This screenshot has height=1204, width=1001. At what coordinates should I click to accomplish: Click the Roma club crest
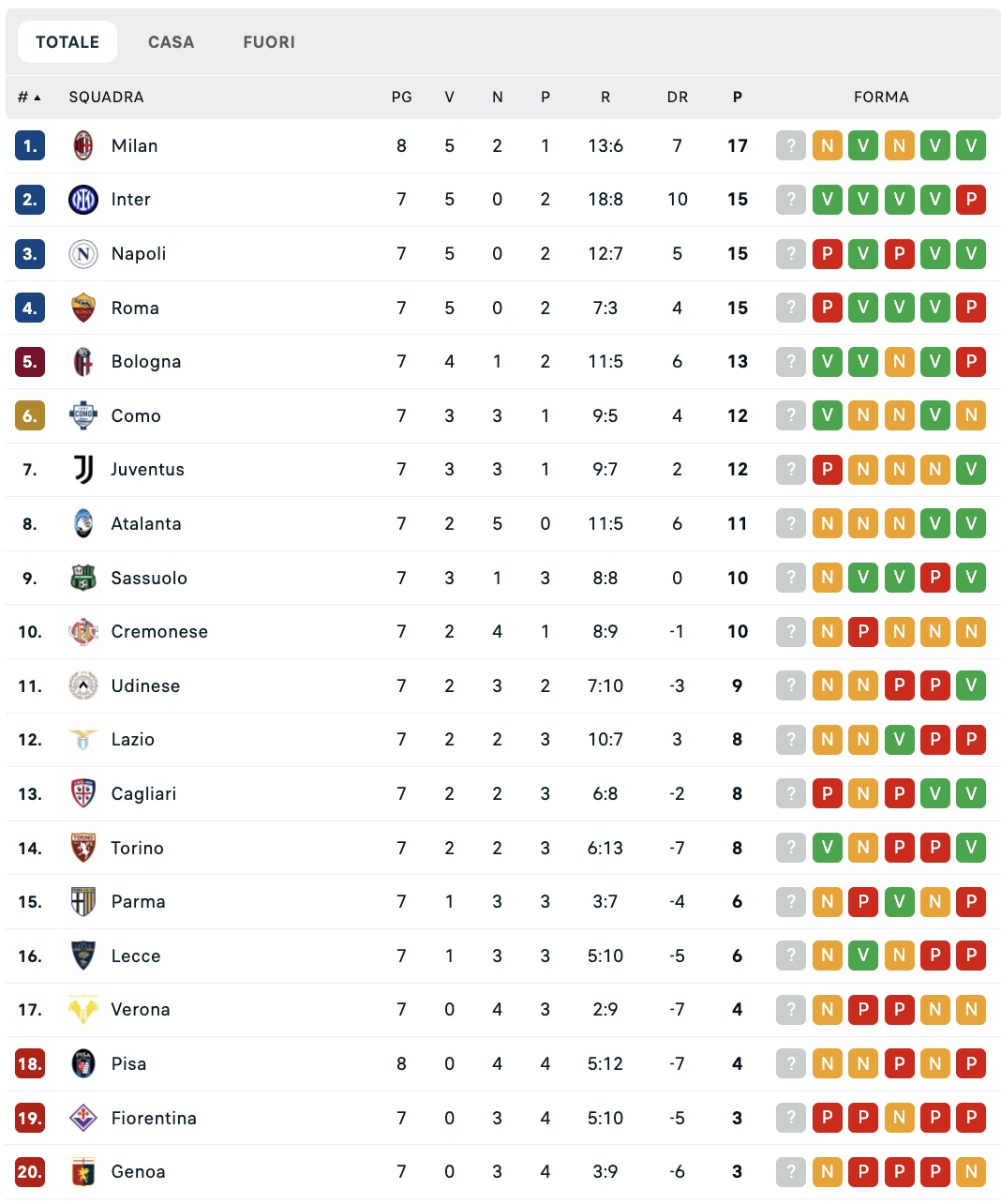[x=83, y=308]
